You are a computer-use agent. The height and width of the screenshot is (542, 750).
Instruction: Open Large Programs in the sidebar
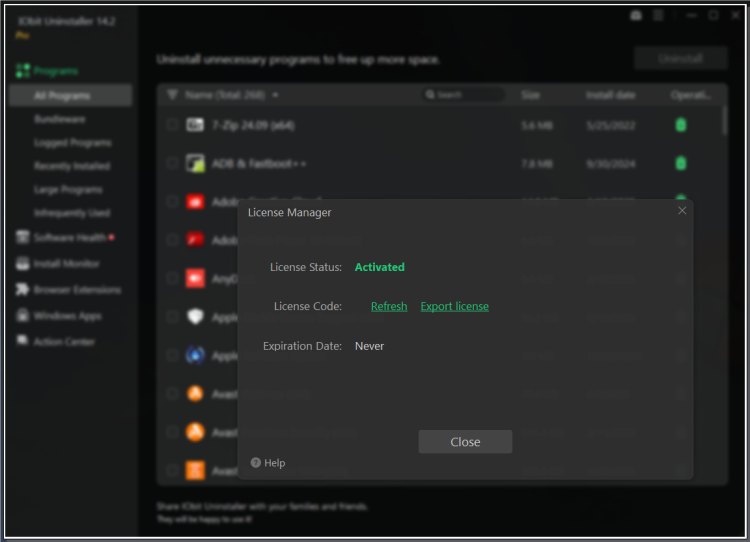pos(68,189)
